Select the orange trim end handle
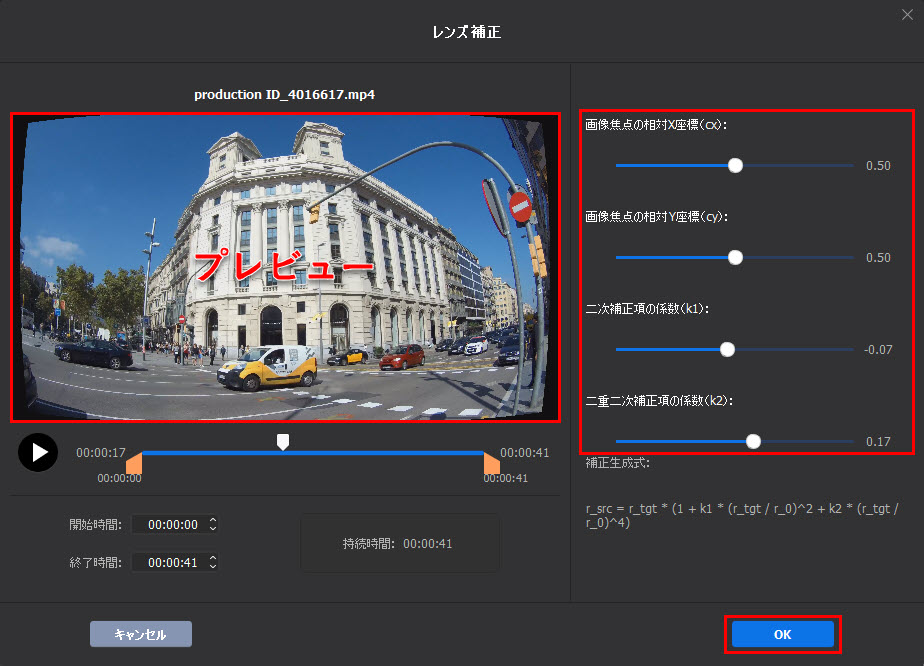The height and width of the screenshot is (666, 924). point(491,463)
